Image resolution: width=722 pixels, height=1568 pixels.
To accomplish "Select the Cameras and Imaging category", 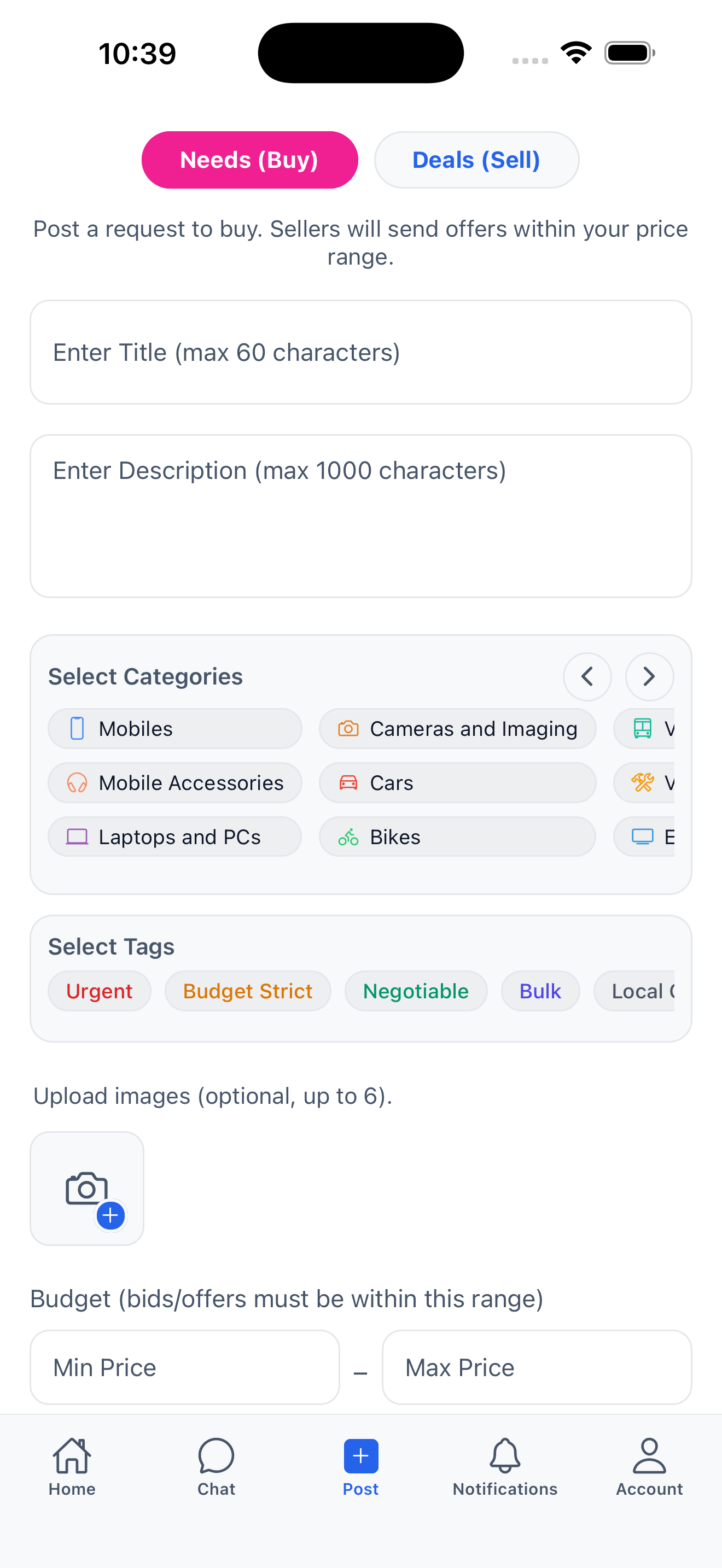I will (x=457, y=729).
